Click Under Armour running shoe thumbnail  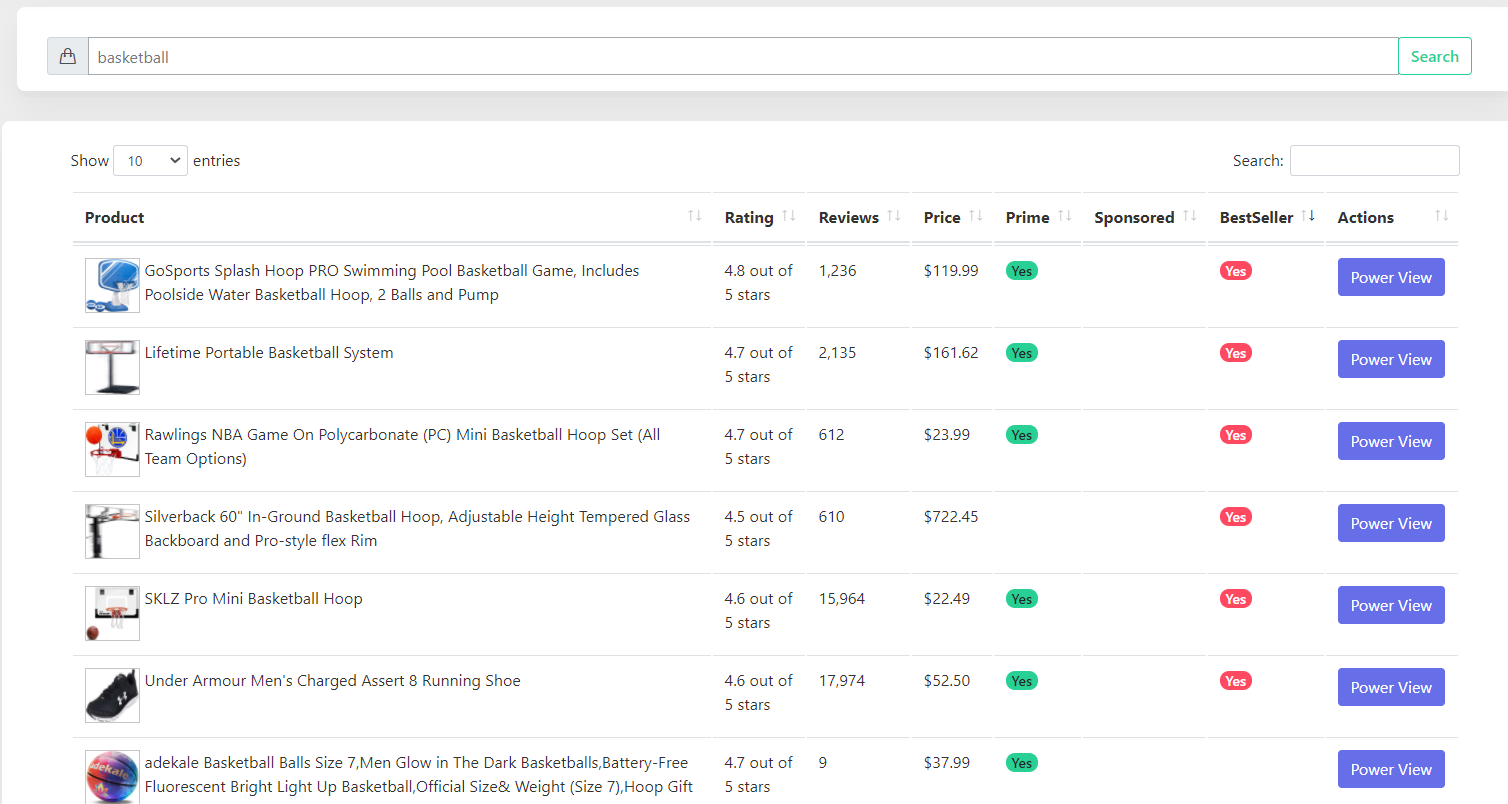pos(112,696)
